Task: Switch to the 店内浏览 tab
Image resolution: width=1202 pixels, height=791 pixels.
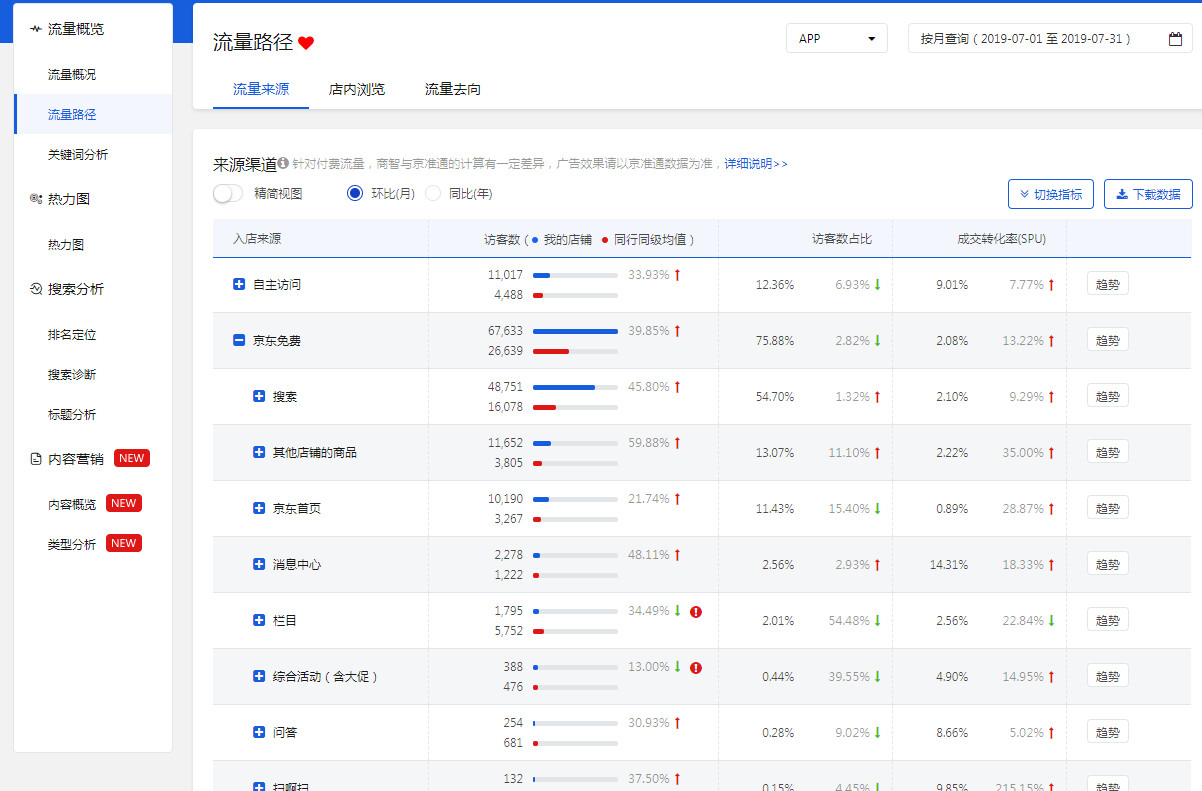Action: pos(356,89)
